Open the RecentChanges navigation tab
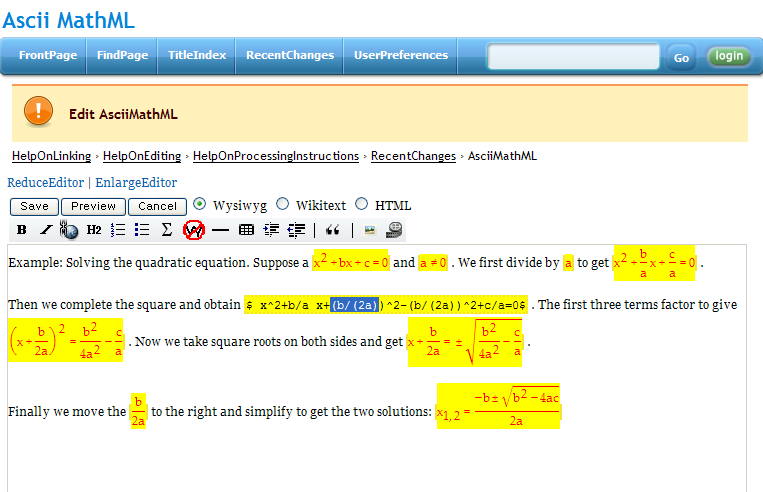Screen dimensions: 763x492 pyautogui.click(x=289, y=56)
